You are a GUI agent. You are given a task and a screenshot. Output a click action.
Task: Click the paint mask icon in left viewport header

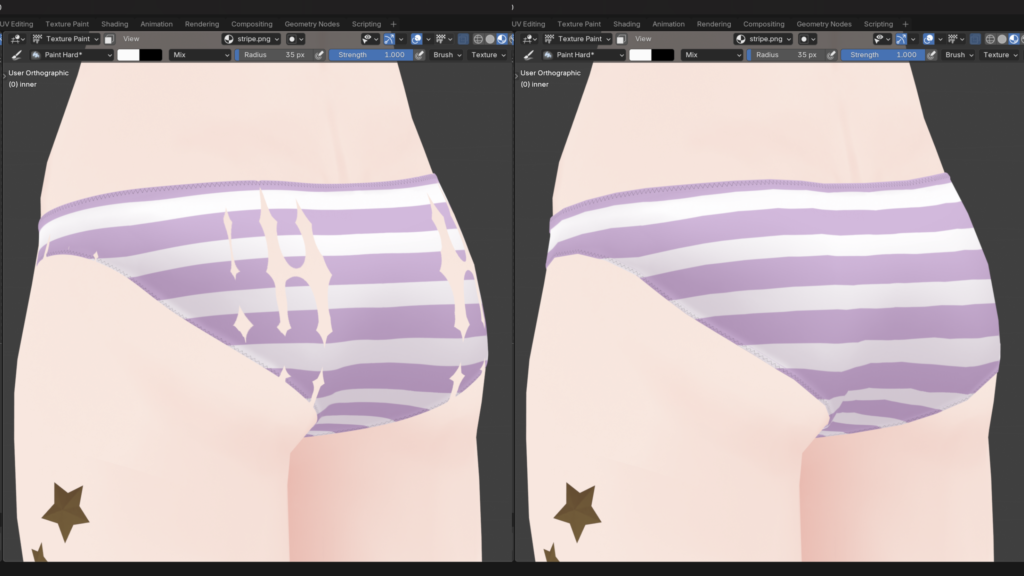(x=108, y=39)
